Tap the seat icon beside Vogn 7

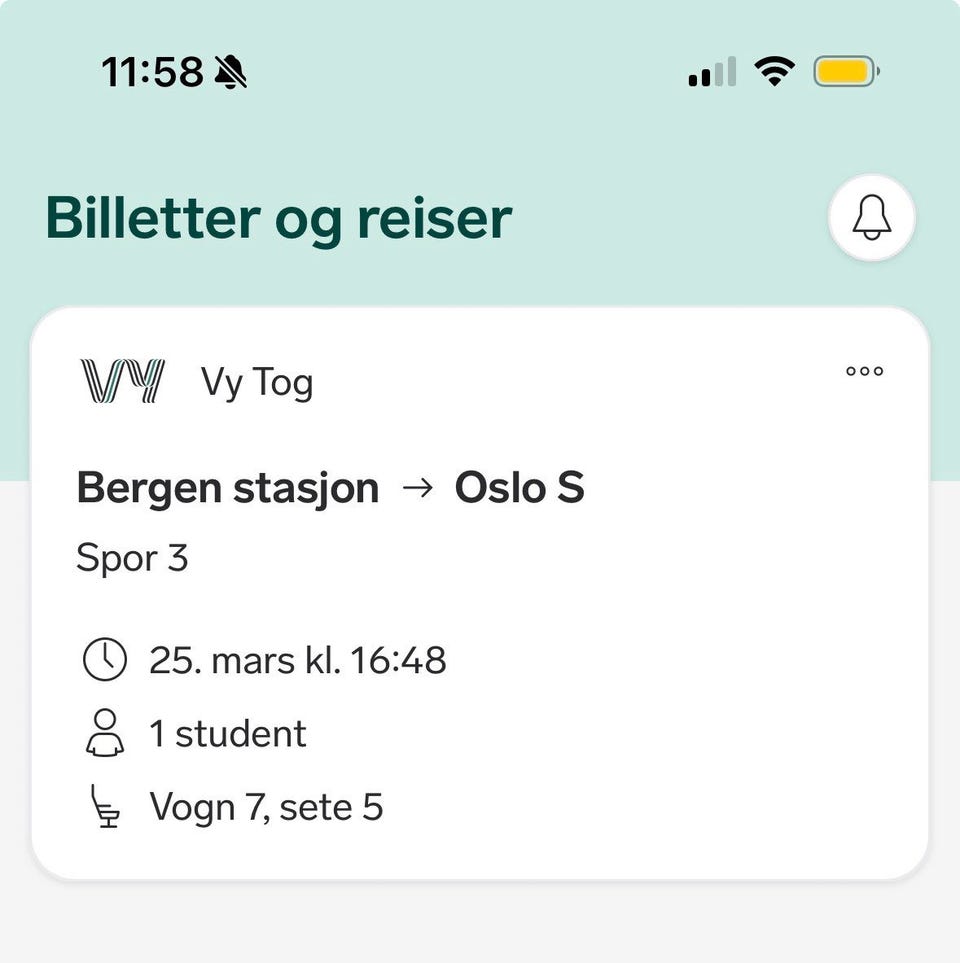click(x=105, y=806)
